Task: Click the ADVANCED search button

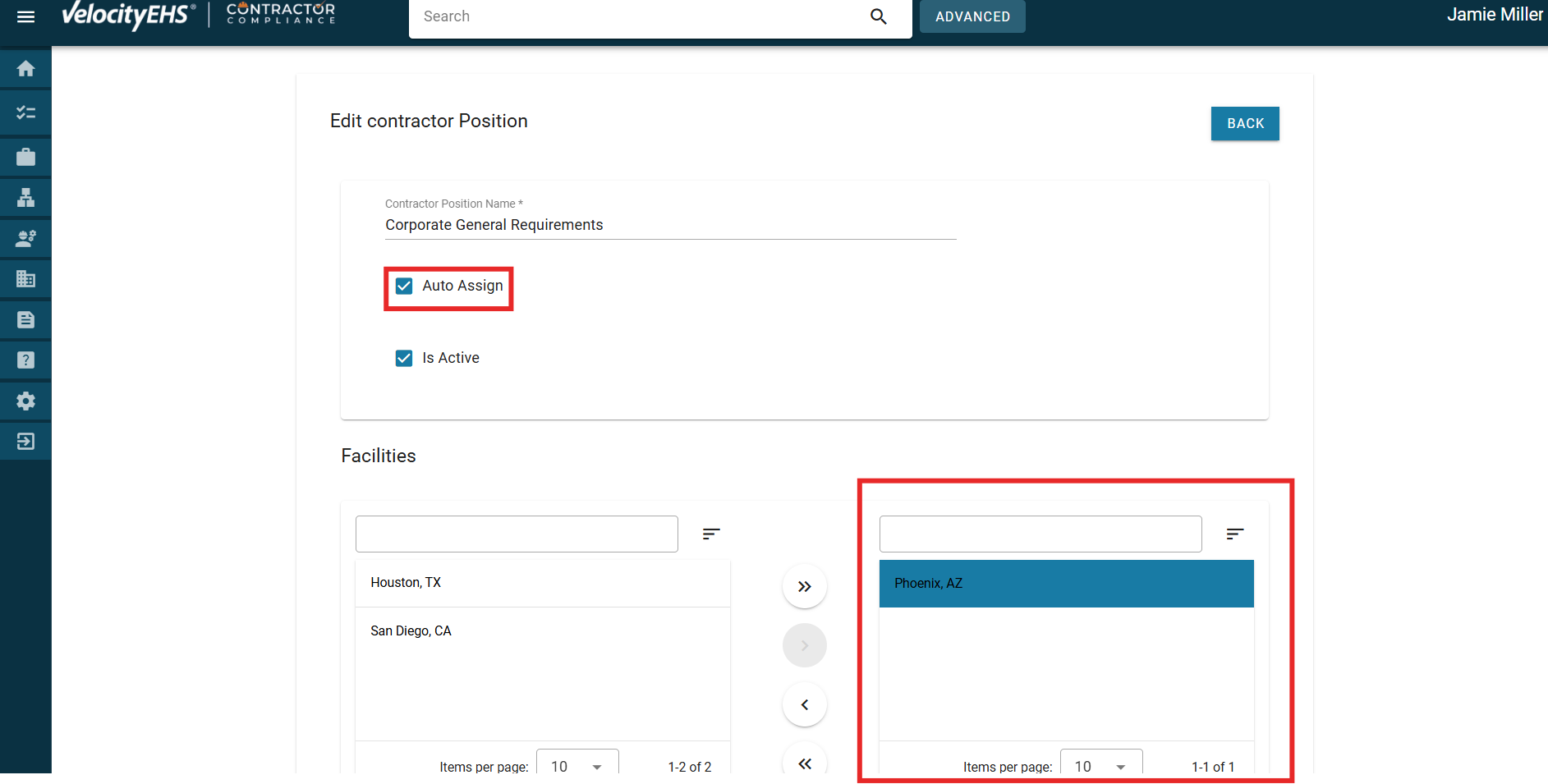Action: tap(972, 16)
